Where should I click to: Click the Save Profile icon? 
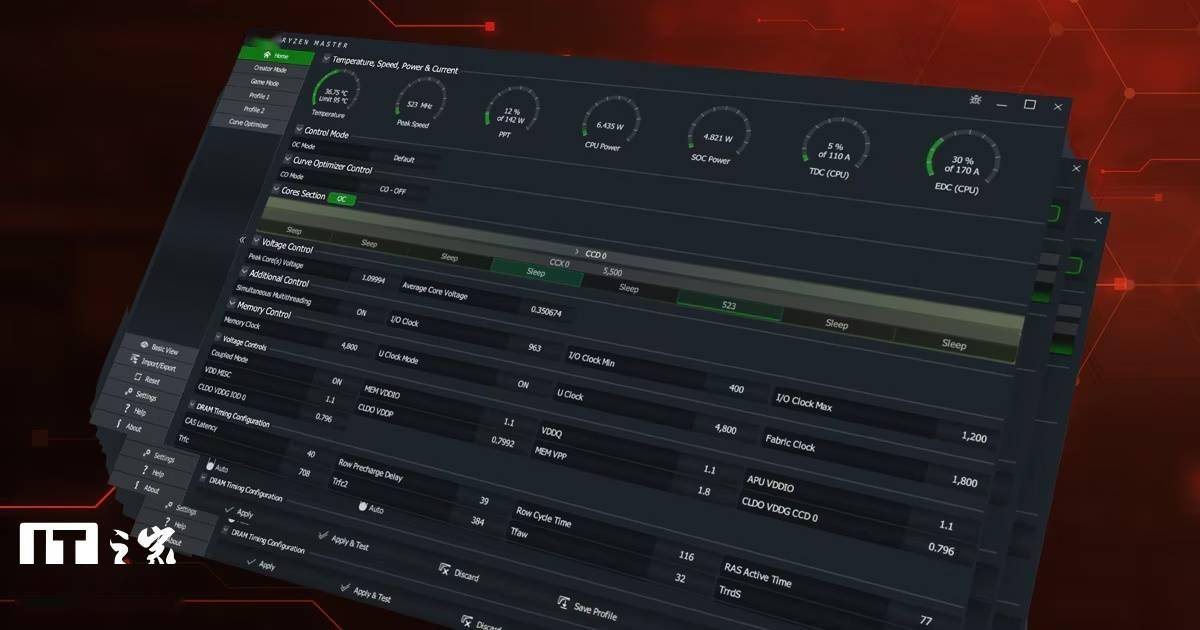[565, 603]
